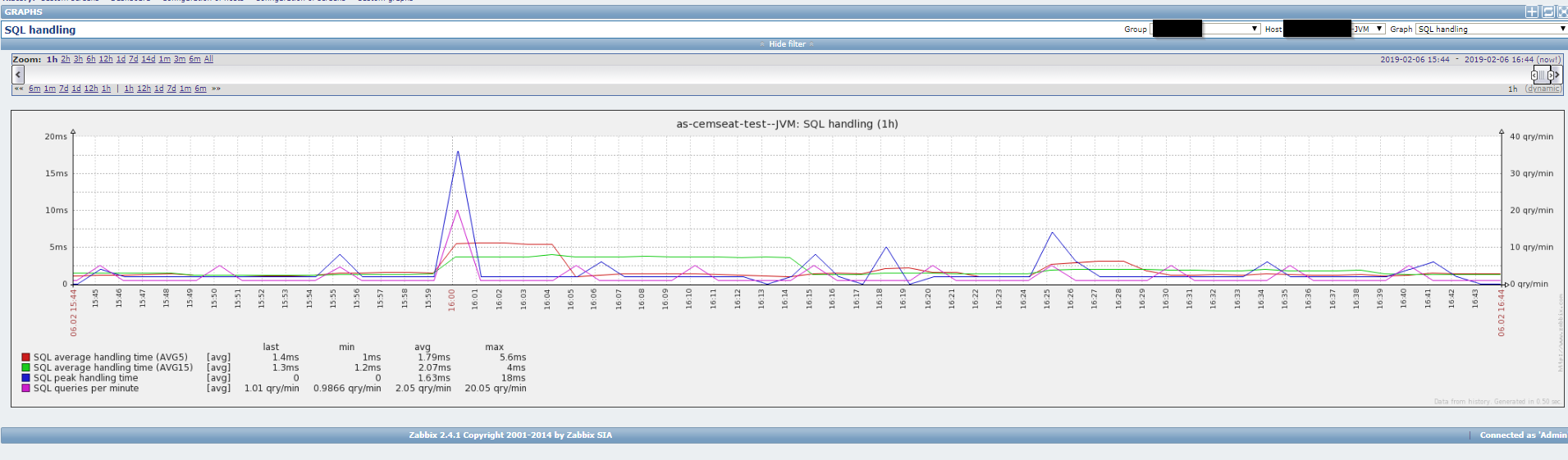Move time forward 1d using right navigation link
The image size is (1568, 460).
159,89
